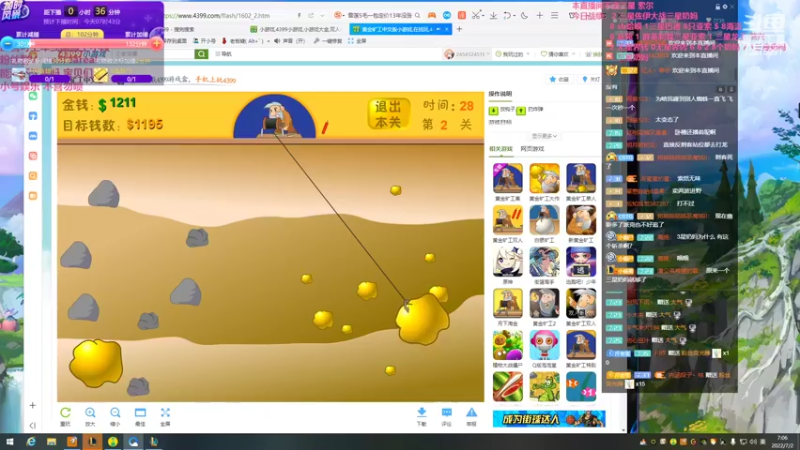The image size is (800, 450).
Task: Click the scissors screenshot toolbar icon
Action: (x=477, y=16)
